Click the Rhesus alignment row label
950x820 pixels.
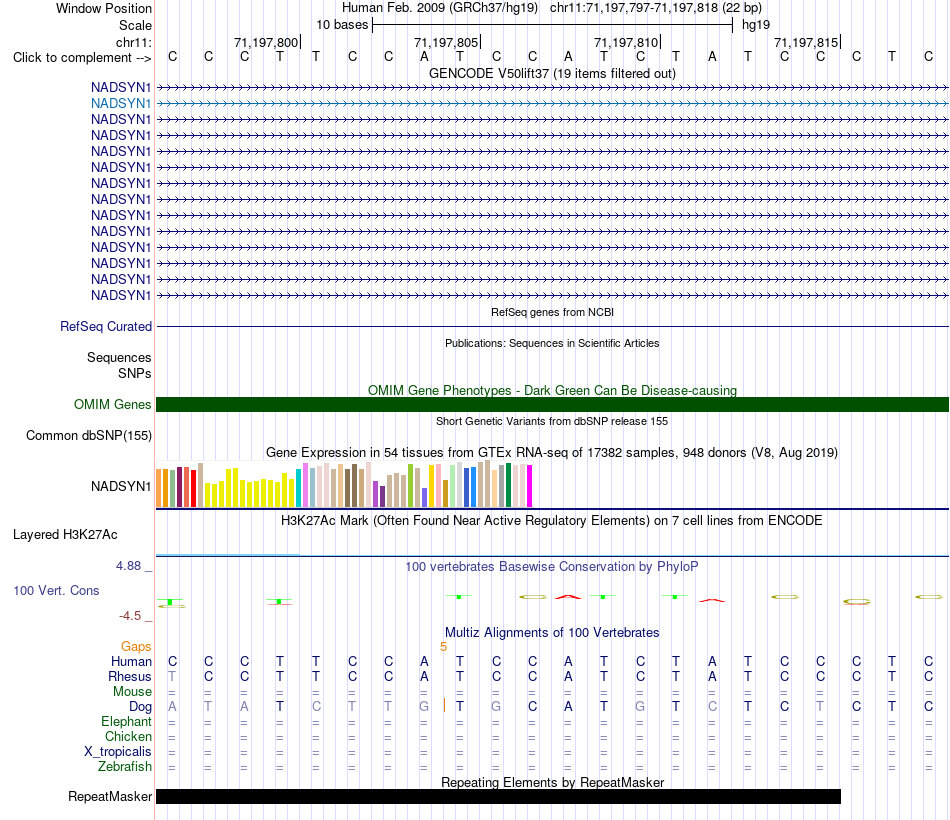130,676
